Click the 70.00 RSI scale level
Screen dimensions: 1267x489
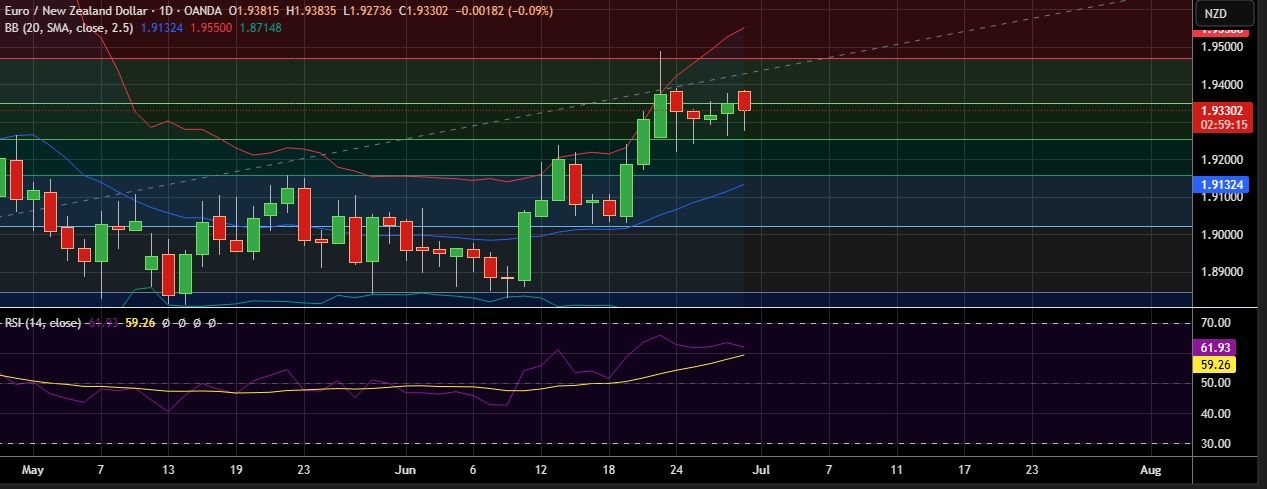(x=1216, y=323)
